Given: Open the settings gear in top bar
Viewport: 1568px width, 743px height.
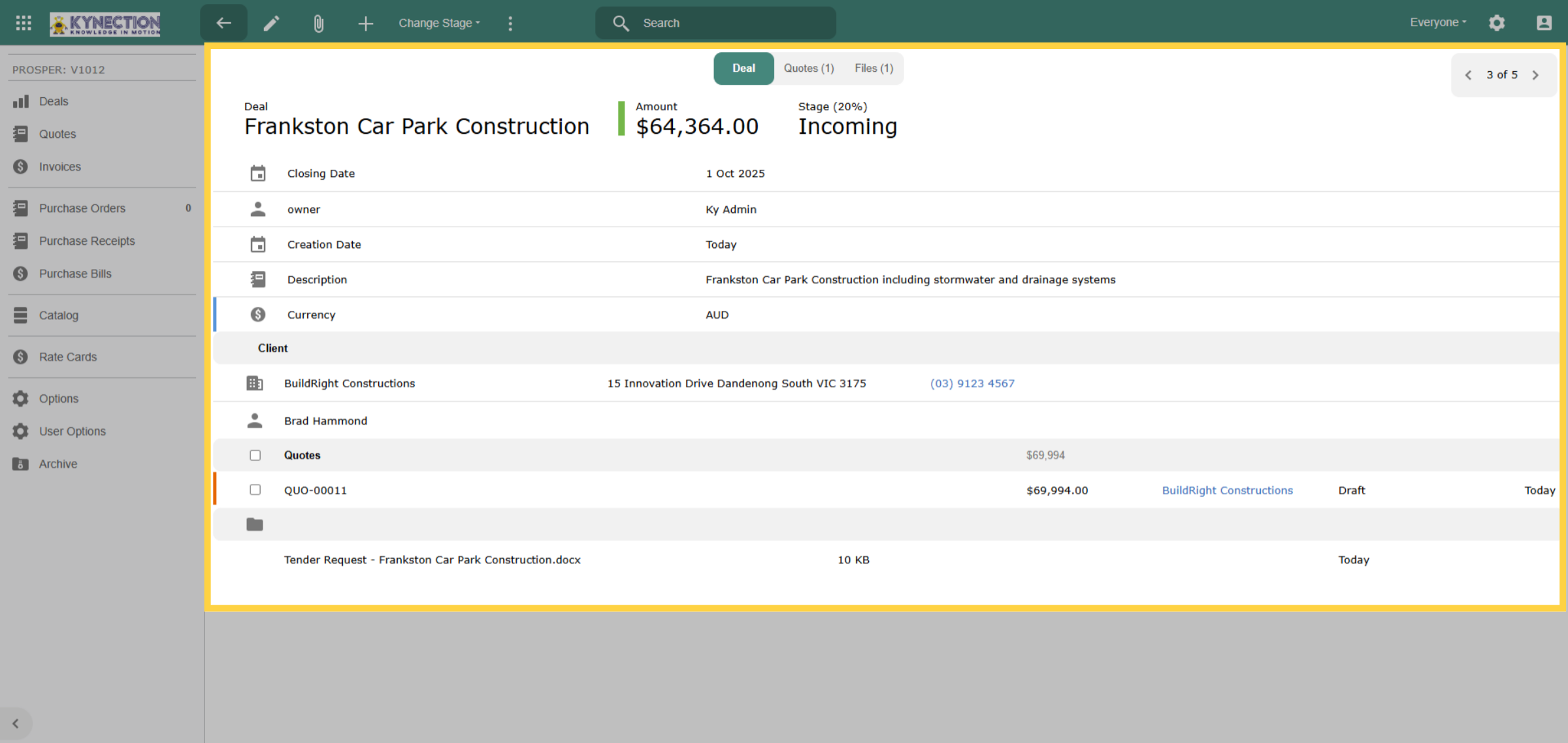Looking at the screenshot, I should coord(1497,23).
